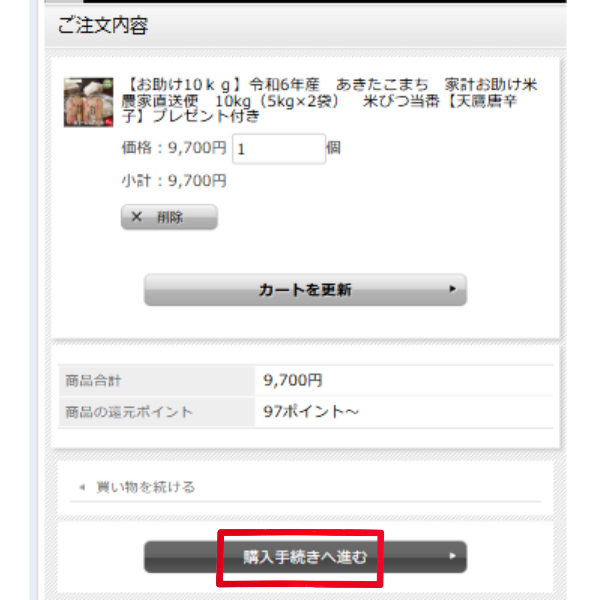Click the 97ポイント～ points value
Screen dimensions: 600x600
click(x=311, y=412)
